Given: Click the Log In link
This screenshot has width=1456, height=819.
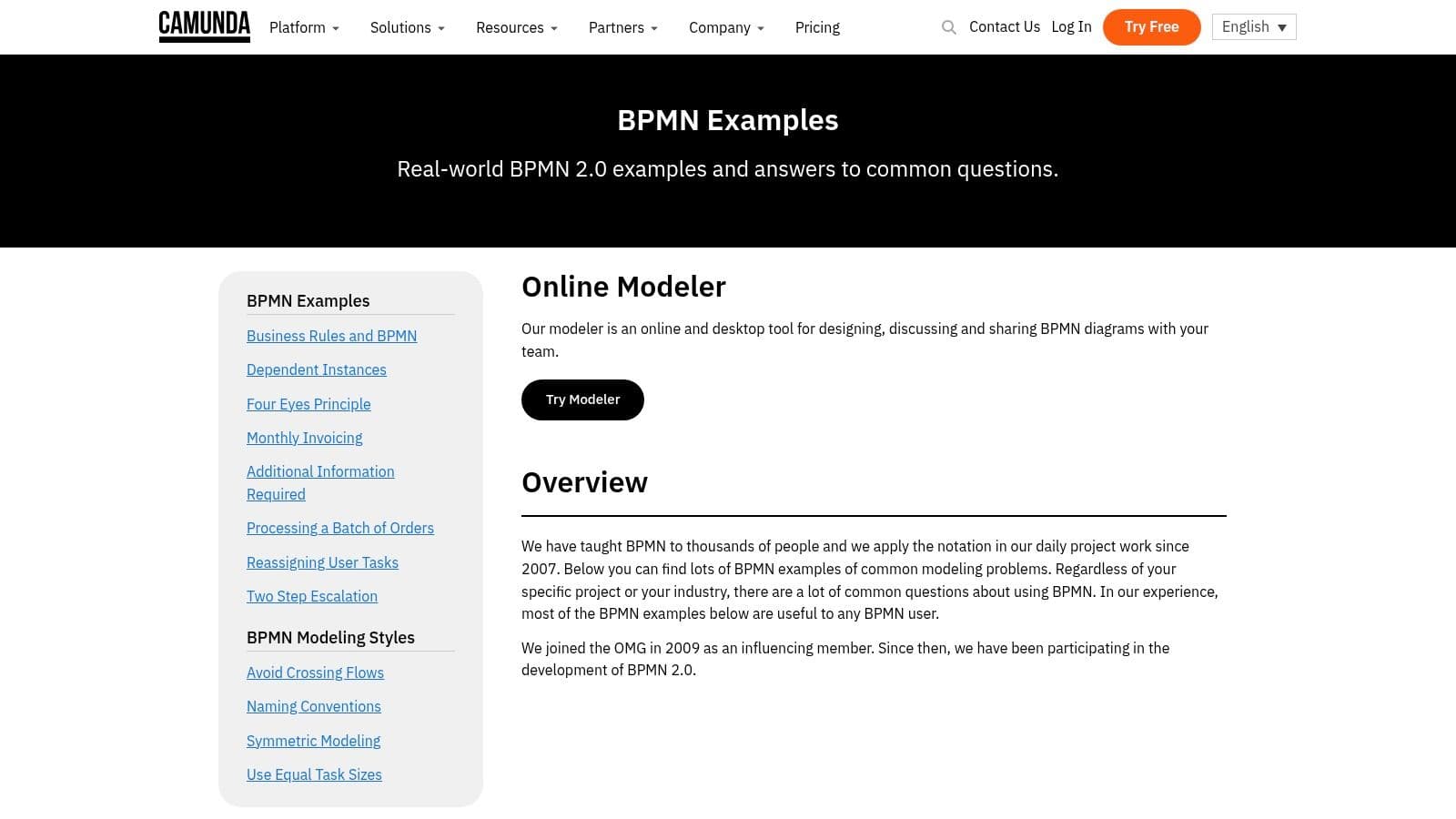Looking at the screenshot, I should (x=1071, y=26).
